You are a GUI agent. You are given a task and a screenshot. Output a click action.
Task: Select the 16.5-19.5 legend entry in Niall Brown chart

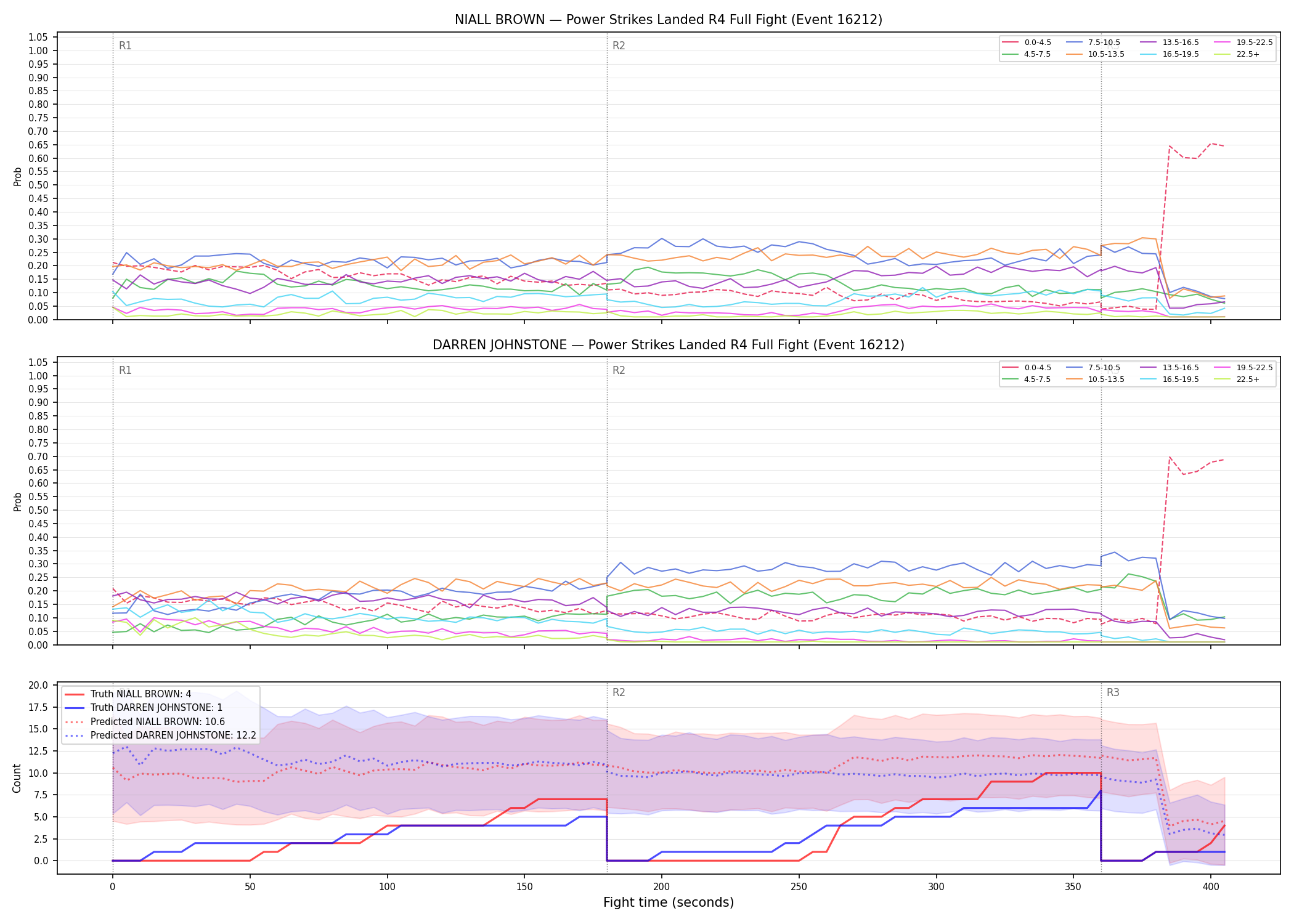point(1170,54)
